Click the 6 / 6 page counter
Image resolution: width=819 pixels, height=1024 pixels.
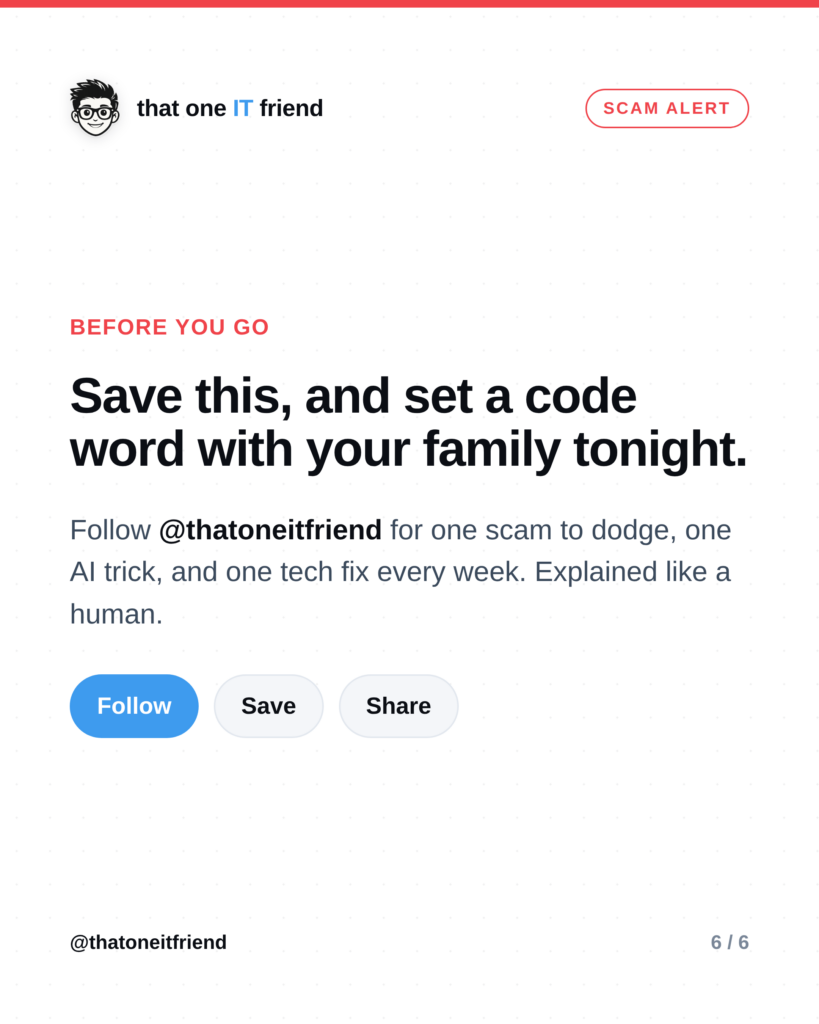[x=730, y=942]
